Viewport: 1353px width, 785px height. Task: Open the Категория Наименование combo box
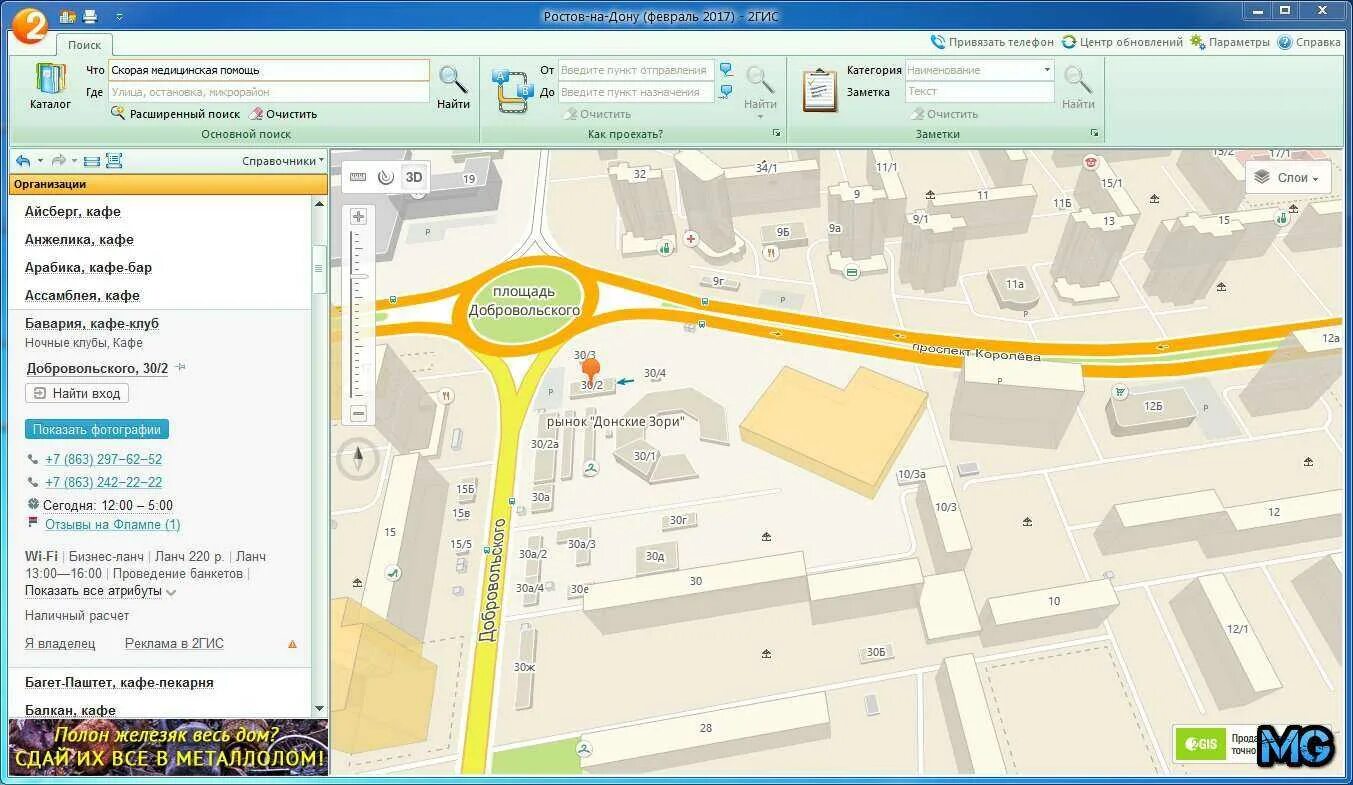click(x=980, y=70)
